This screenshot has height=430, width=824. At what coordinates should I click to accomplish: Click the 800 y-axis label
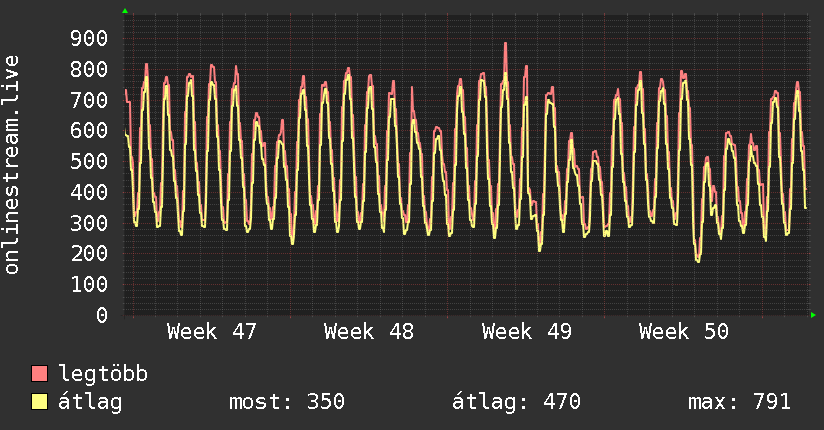pos(89,69)
